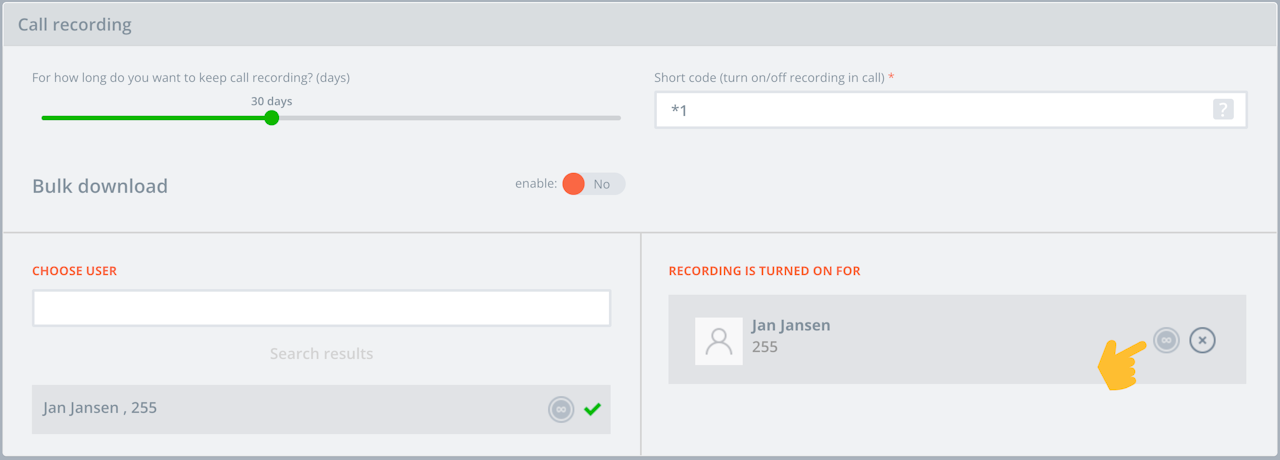The height and width of the screenshot is (460, 1280).
Task: Select "Jan Jansen , 255" search result
Action: [100, 408]
